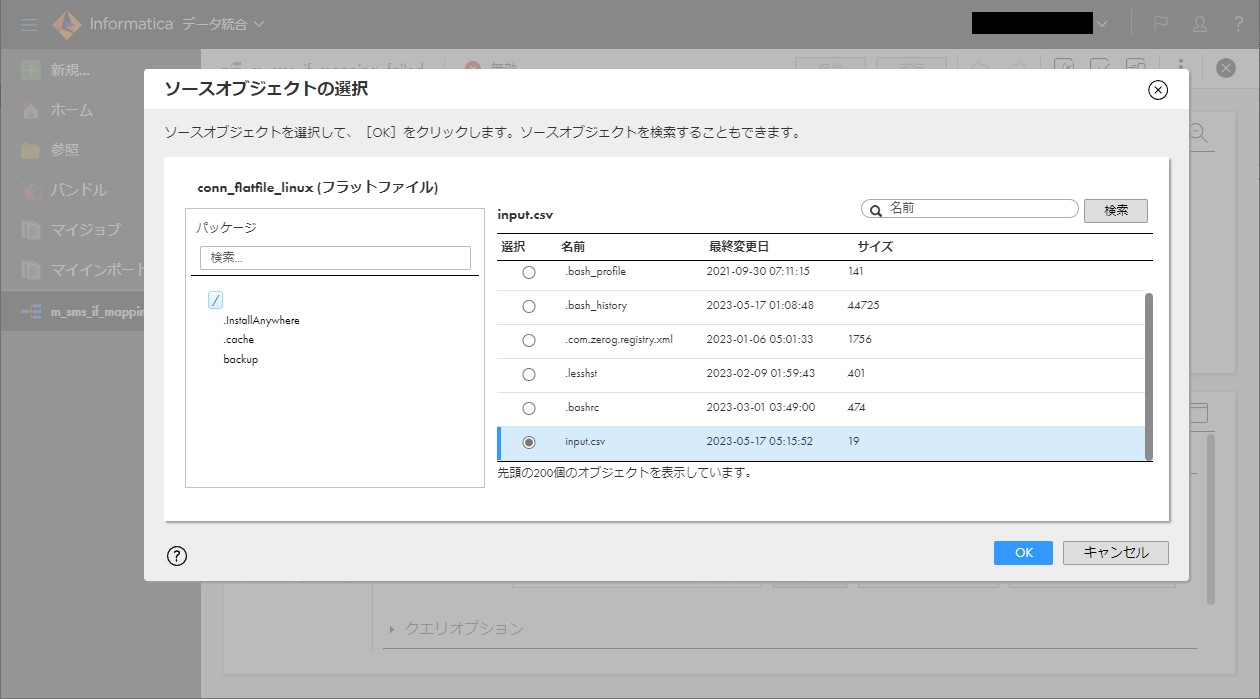This screenshot has width=1260, height=699.
Task: Click the Informatica logo
Action: 66,24
